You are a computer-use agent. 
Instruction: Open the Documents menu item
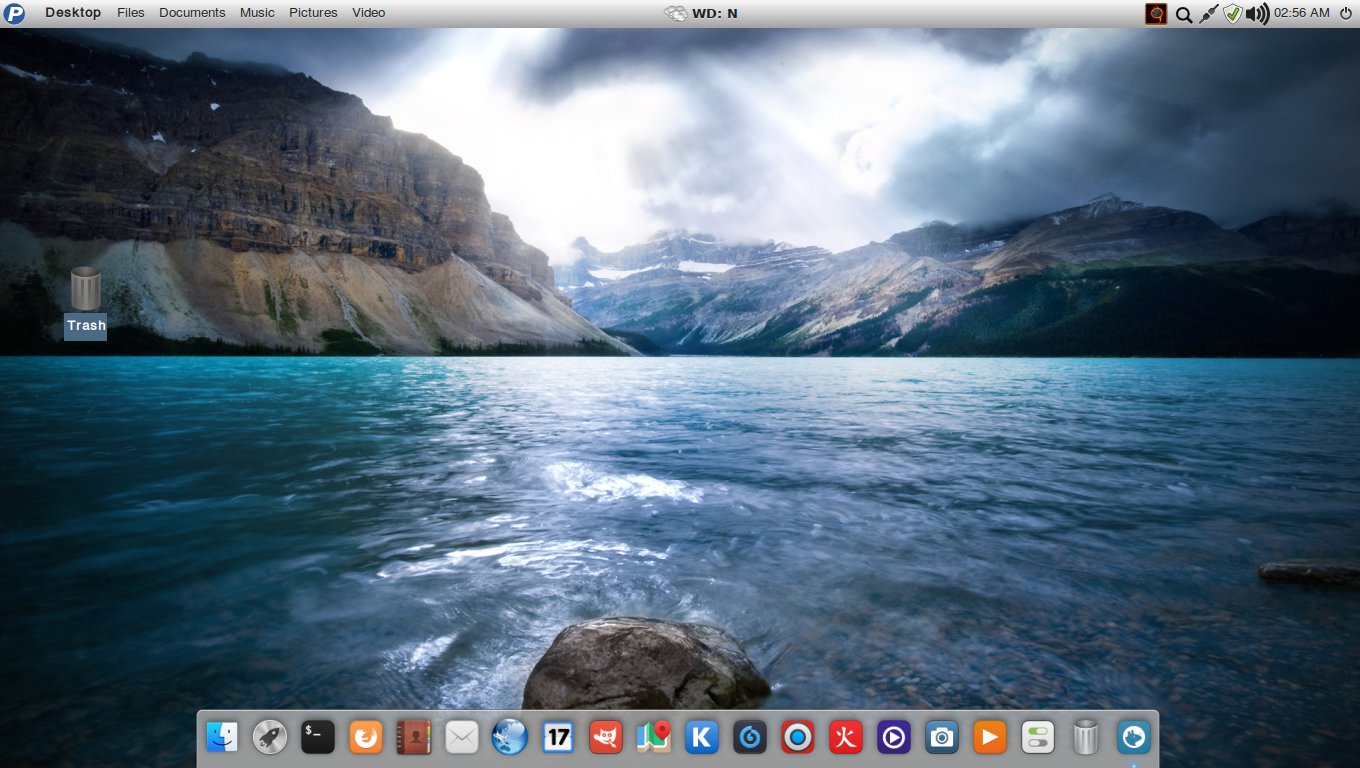192,13
